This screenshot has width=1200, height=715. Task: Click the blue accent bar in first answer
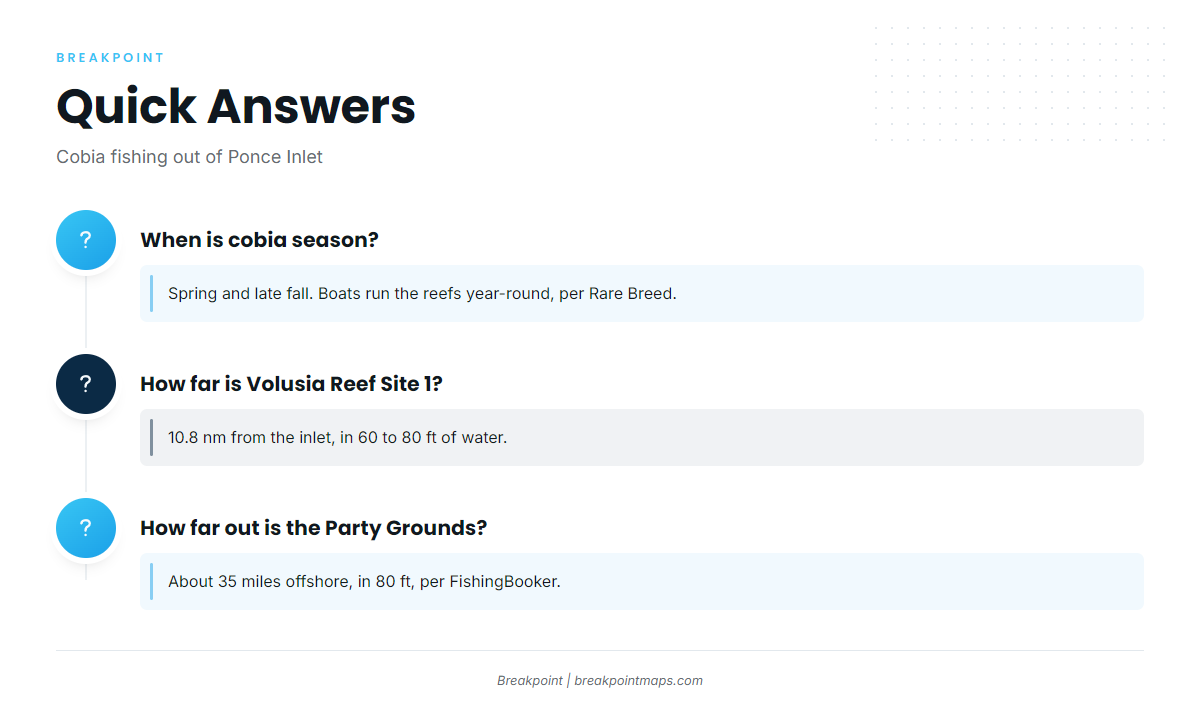pos(151,293)
